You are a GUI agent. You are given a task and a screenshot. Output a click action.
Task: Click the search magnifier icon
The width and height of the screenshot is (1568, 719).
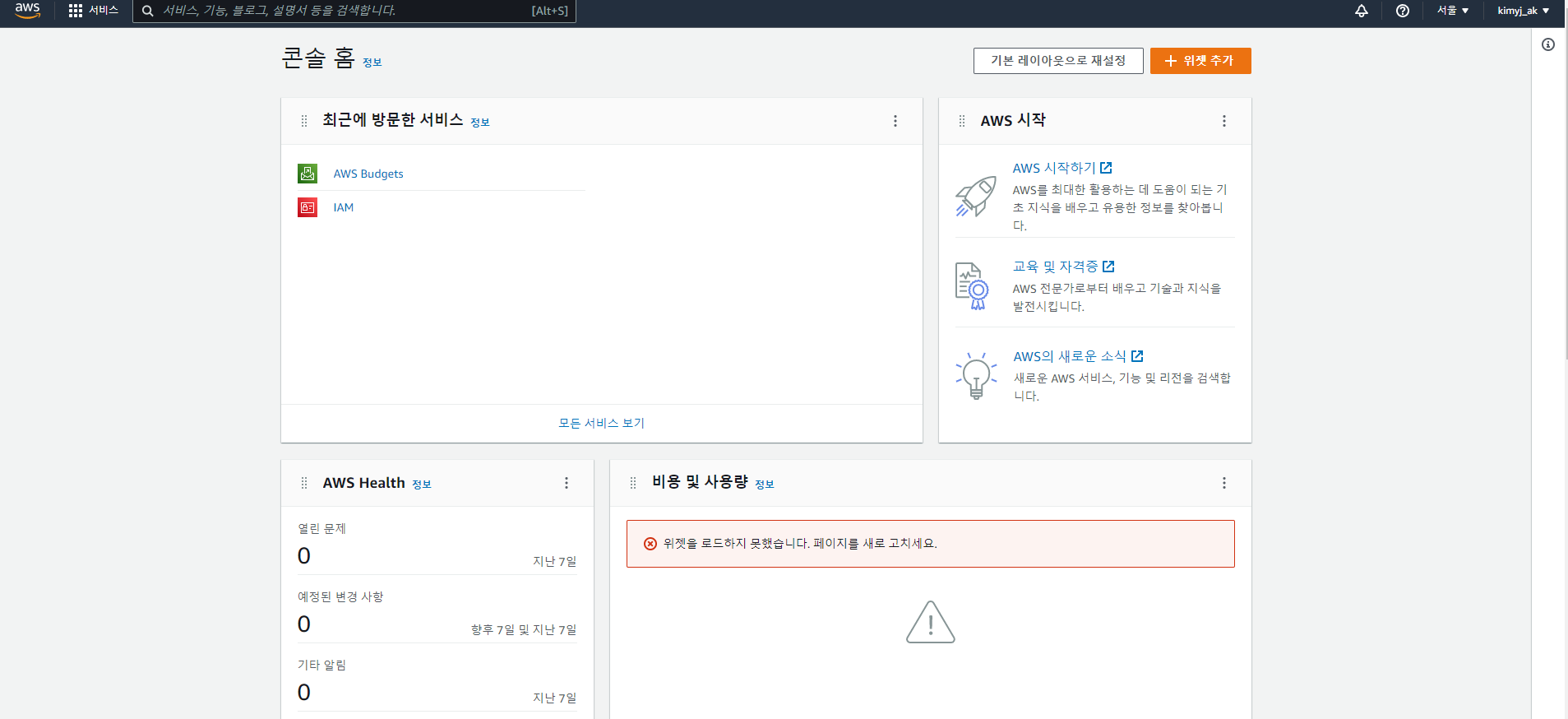tap(148, 11)
